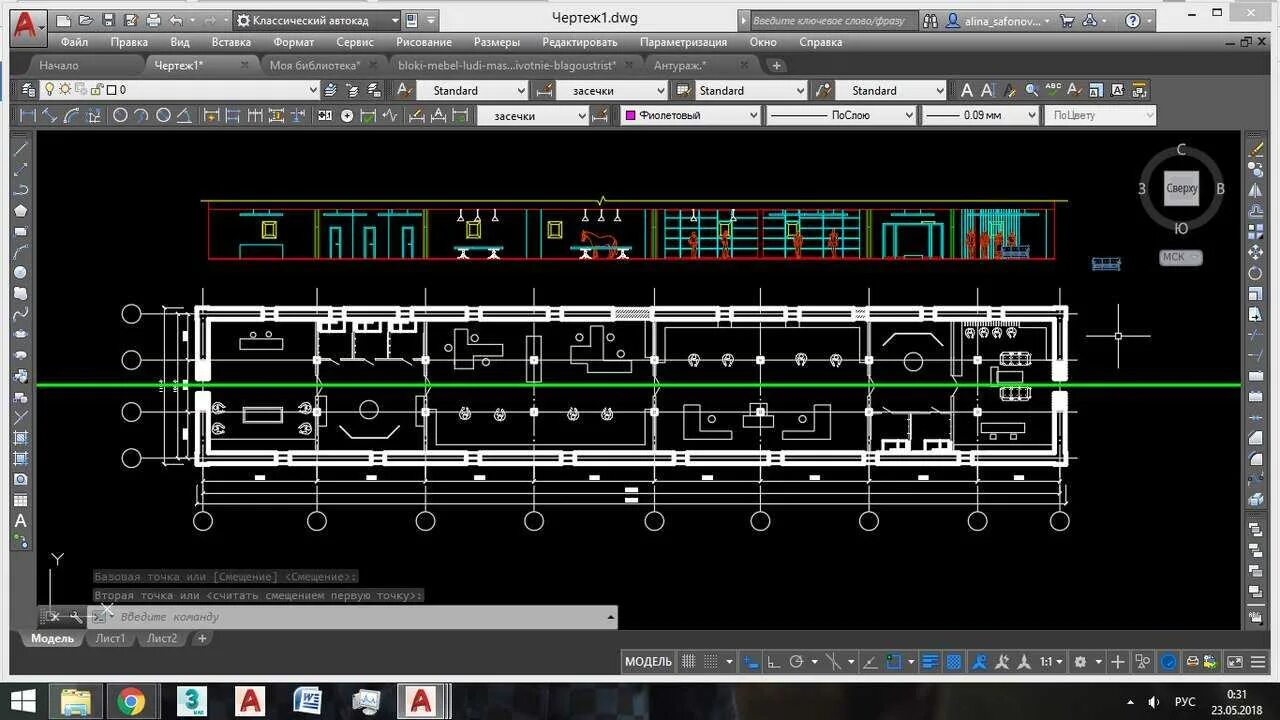Screen dimensions: 1280x720
Task: Toggle snap mode in status bar
Action: [710, 662]
